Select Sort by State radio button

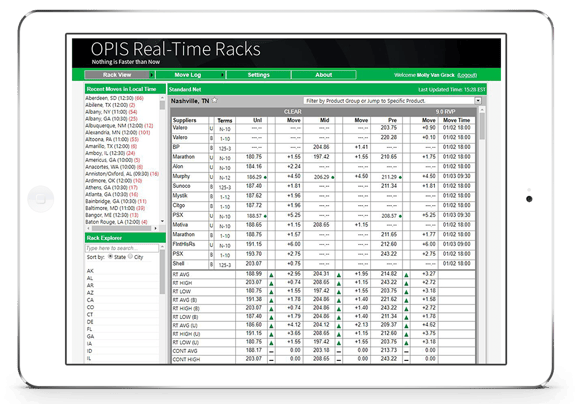110,257
